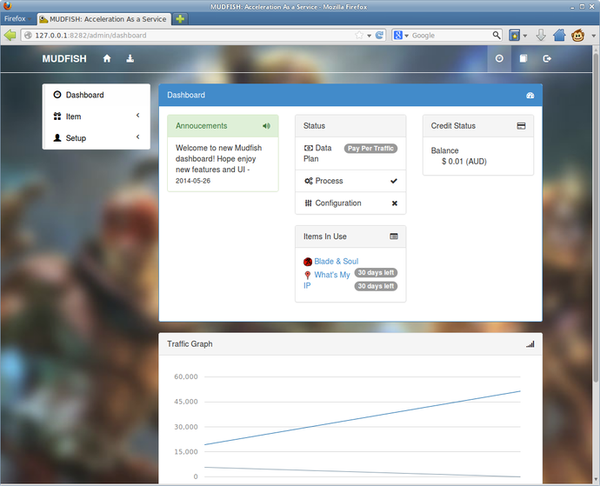
Task: Open the Firefox application menu button
Action: click(x=17, y=19)
